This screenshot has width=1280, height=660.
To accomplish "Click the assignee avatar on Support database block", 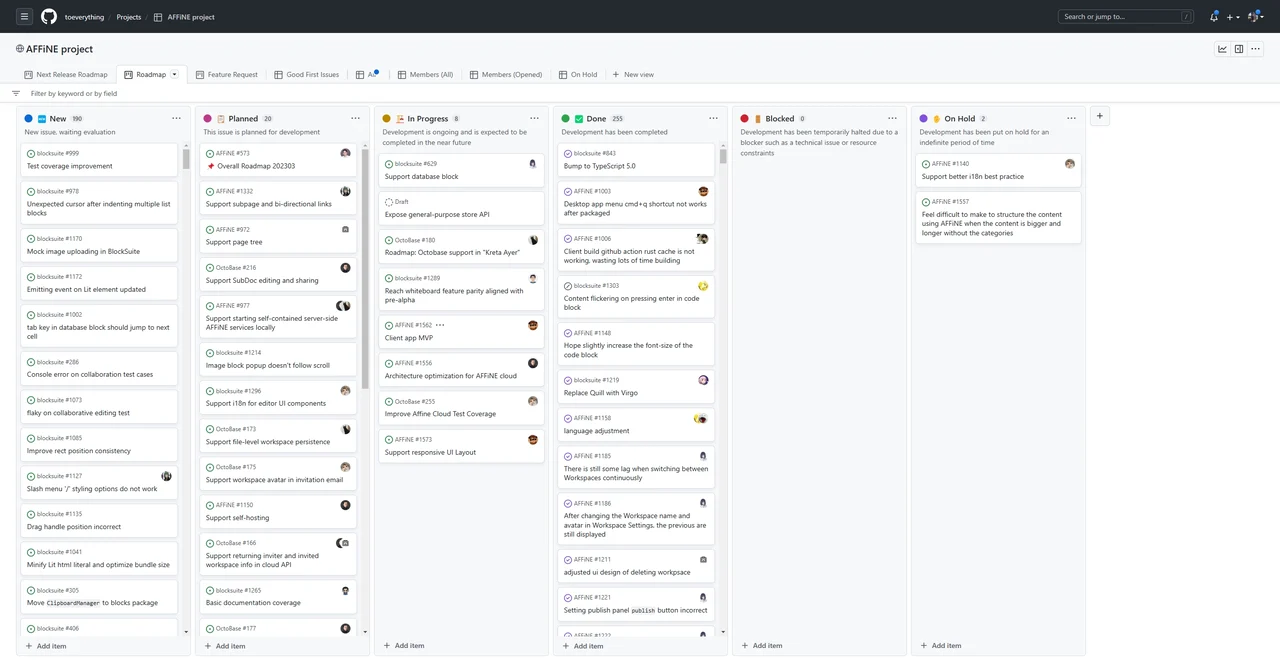I will (532, 164).
